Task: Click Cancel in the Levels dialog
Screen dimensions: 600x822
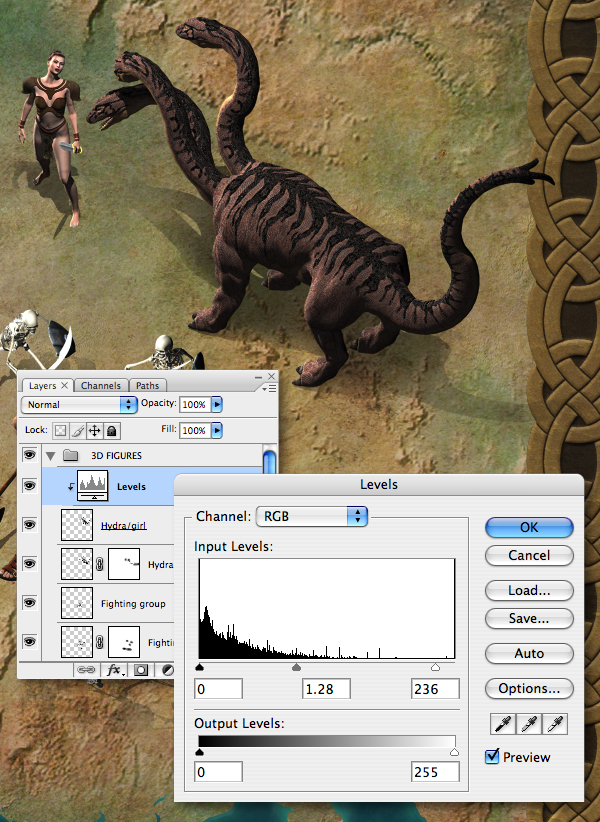Action: 529,555
